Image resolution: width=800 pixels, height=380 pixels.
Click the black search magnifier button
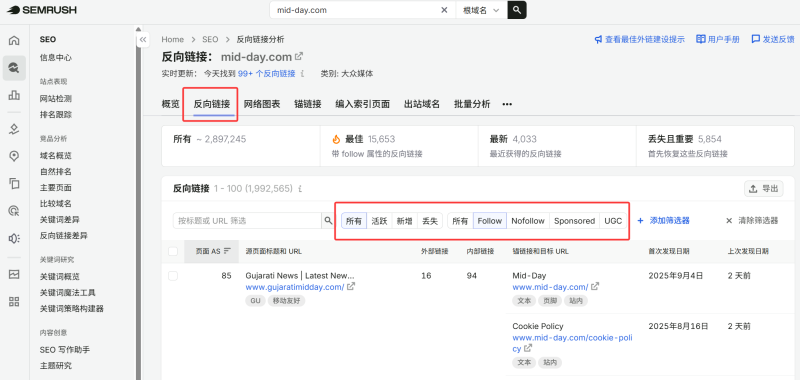tap(517, 10)
